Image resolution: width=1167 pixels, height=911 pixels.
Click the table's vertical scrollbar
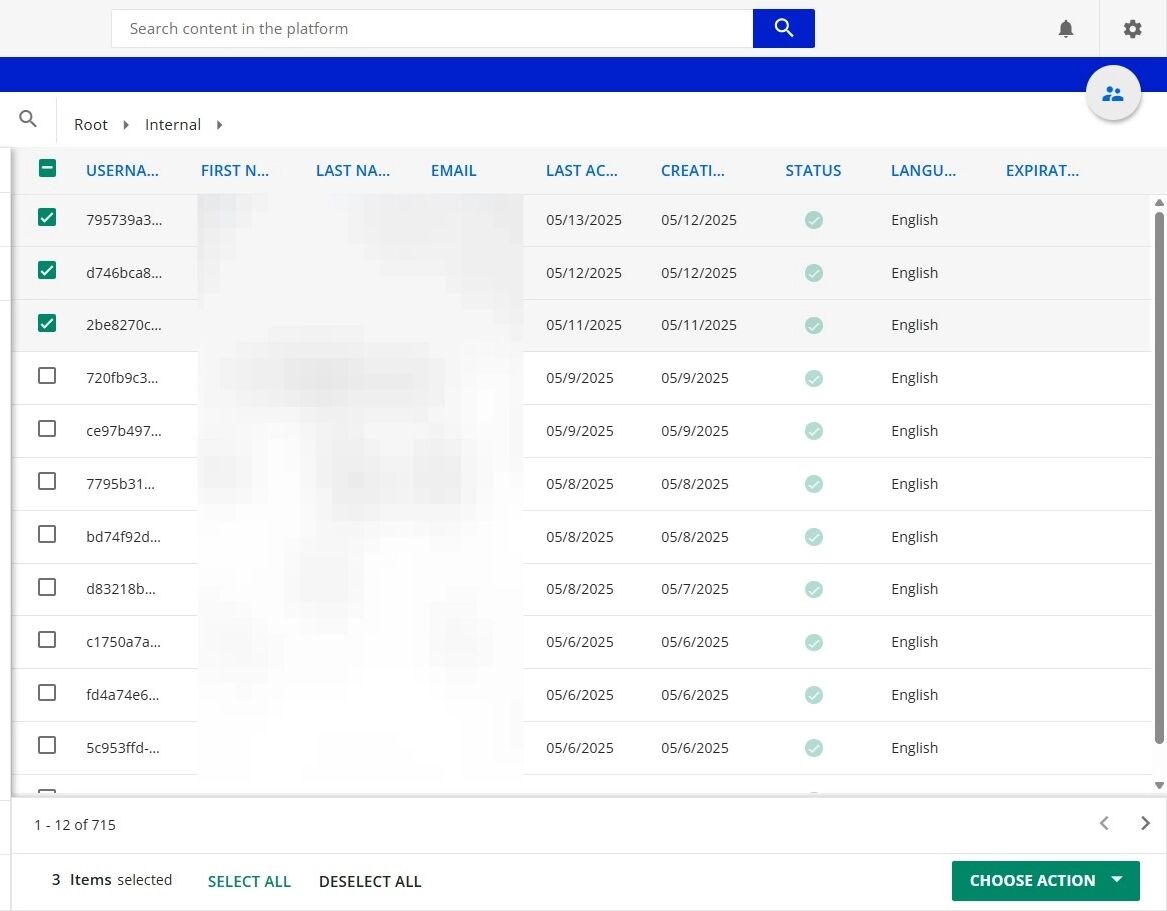[1159, 478]
